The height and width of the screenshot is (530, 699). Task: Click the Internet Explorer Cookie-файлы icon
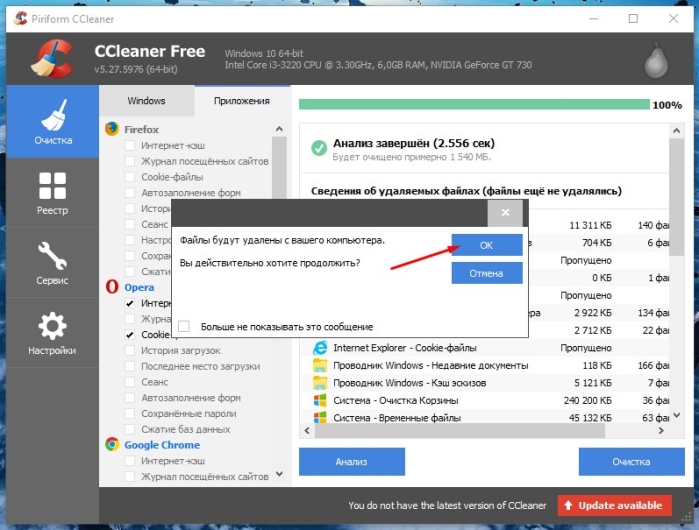(320, 348)
